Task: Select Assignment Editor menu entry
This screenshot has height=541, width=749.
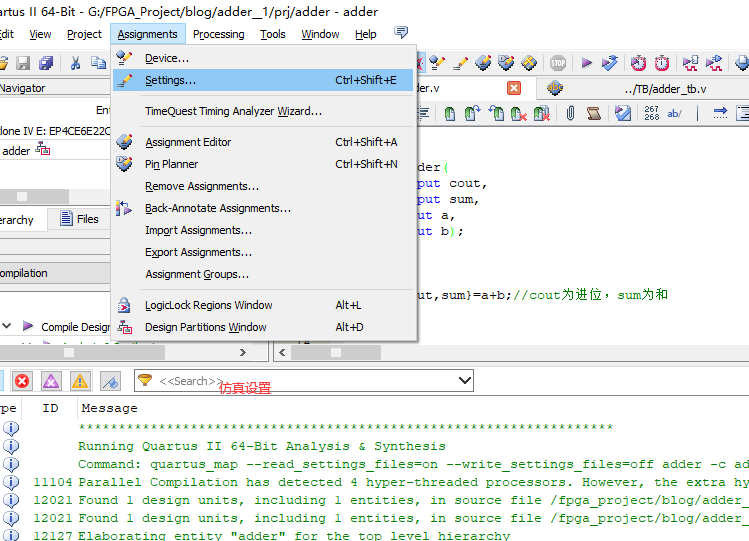Action: pos(263,142)
